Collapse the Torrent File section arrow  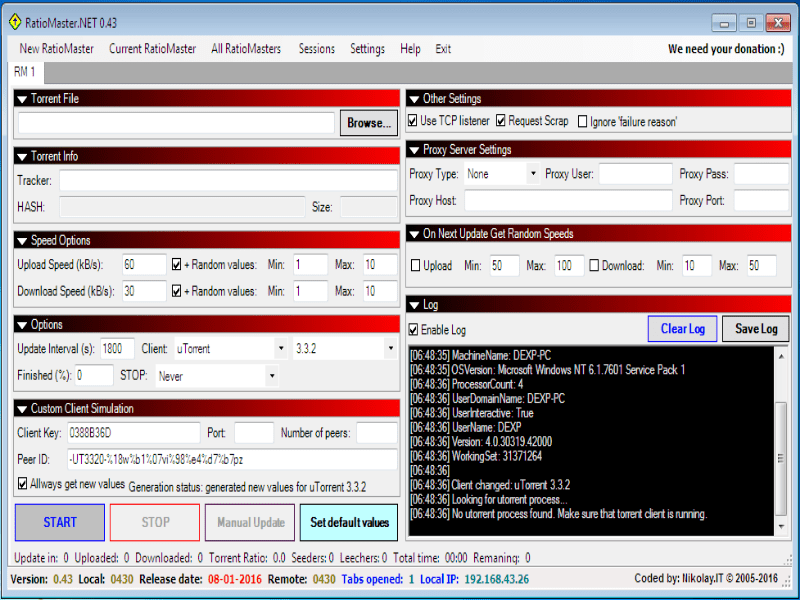point(22,99)
